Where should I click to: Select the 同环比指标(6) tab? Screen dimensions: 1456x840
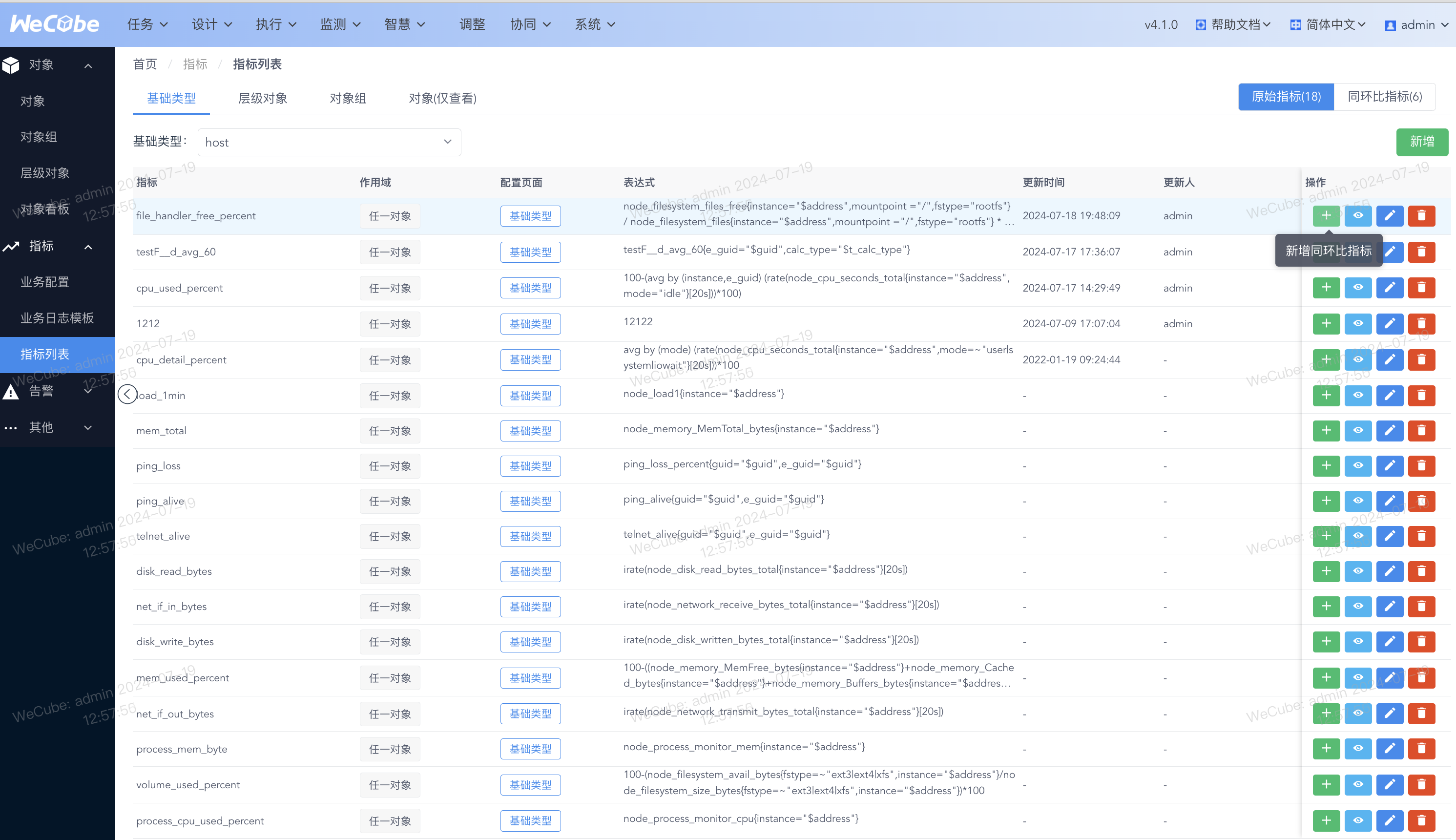(1385, 96)
